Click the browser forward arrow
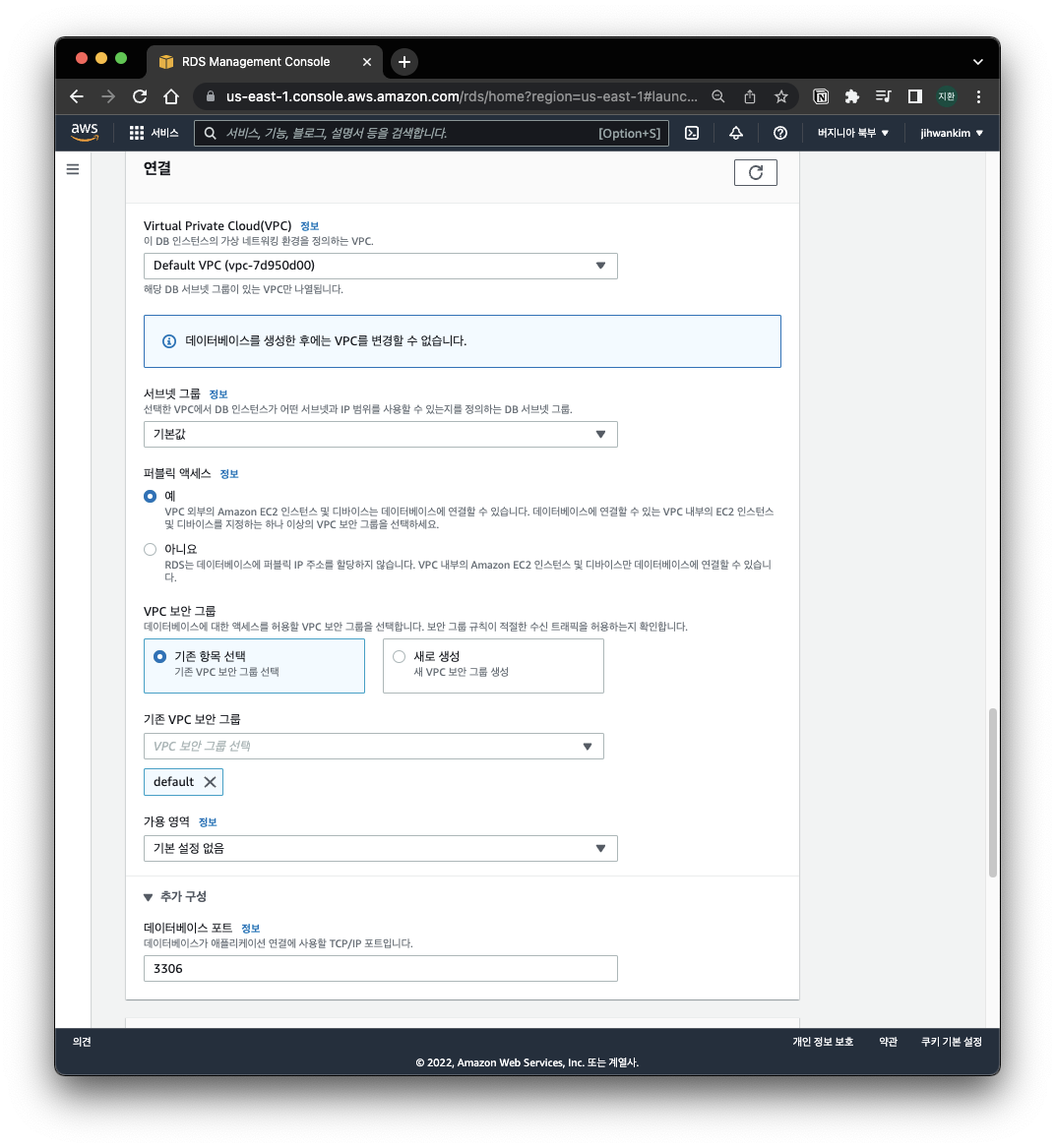The image size is (1055, 1148). pyautogui.click(x=107, y=96)
